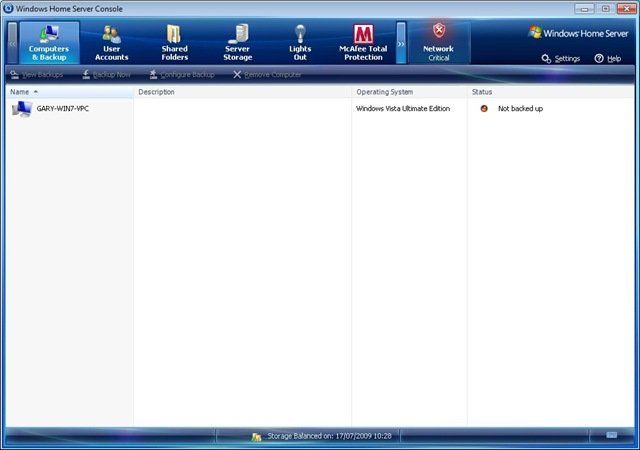Viewport: 640px width, 450px height.
Task: Click the View Backups toolbar button
Action: [37, 75]
